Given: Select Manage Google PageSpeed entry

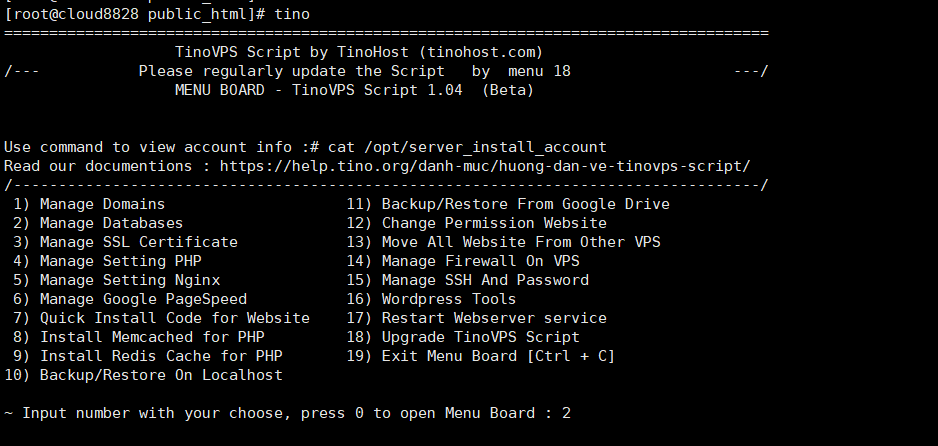Looking at the screenshot, I should tap(130, 300).
